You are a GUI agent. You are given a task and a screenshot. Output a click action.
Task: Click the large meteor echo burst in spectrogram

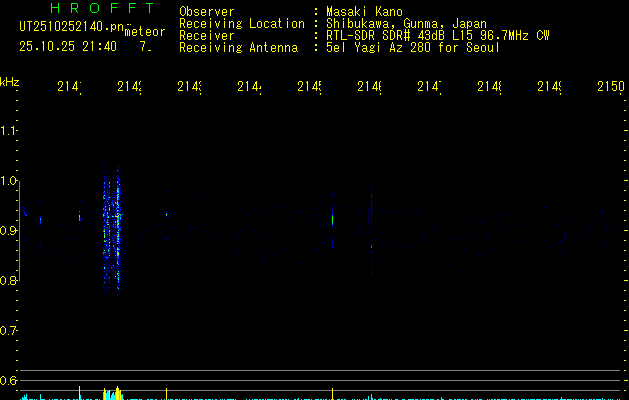click(x=112, y=231)
